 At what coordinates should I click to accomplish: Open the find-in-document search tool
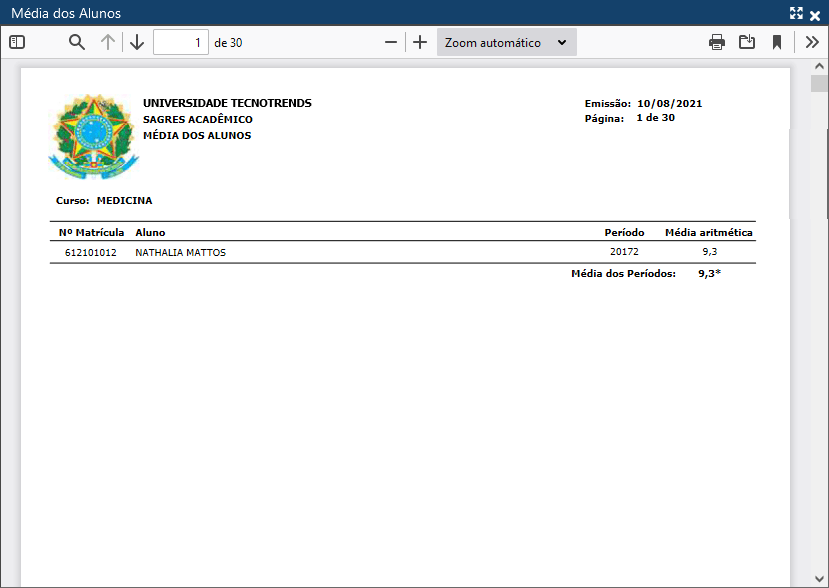77,42
